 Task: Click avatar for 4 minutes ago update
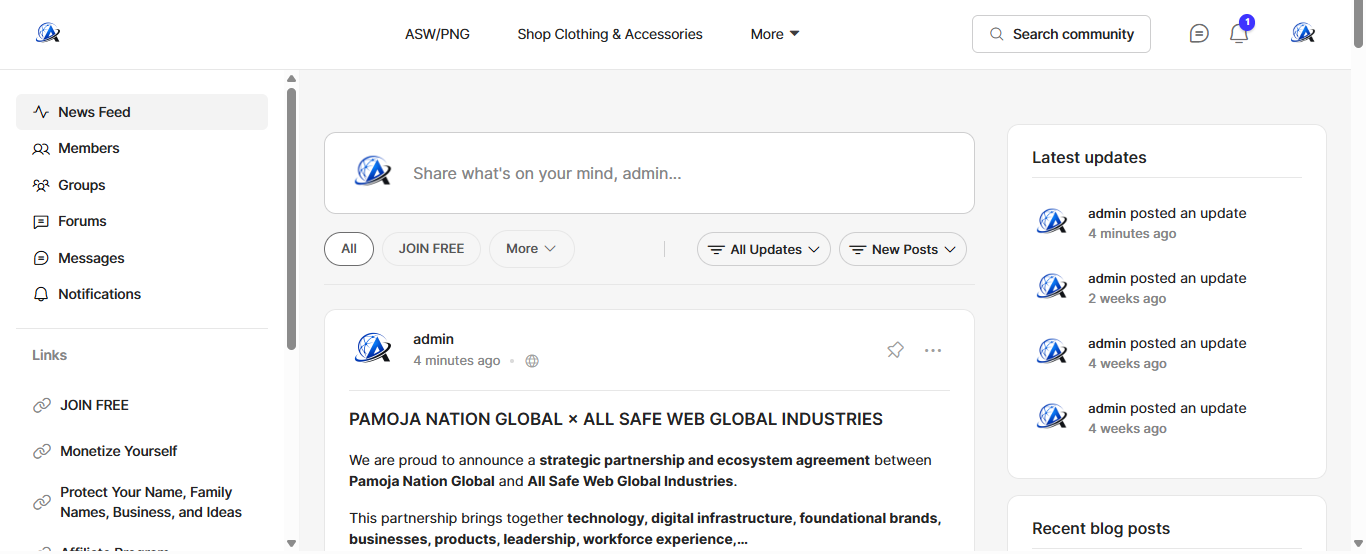click(1052, 221)
